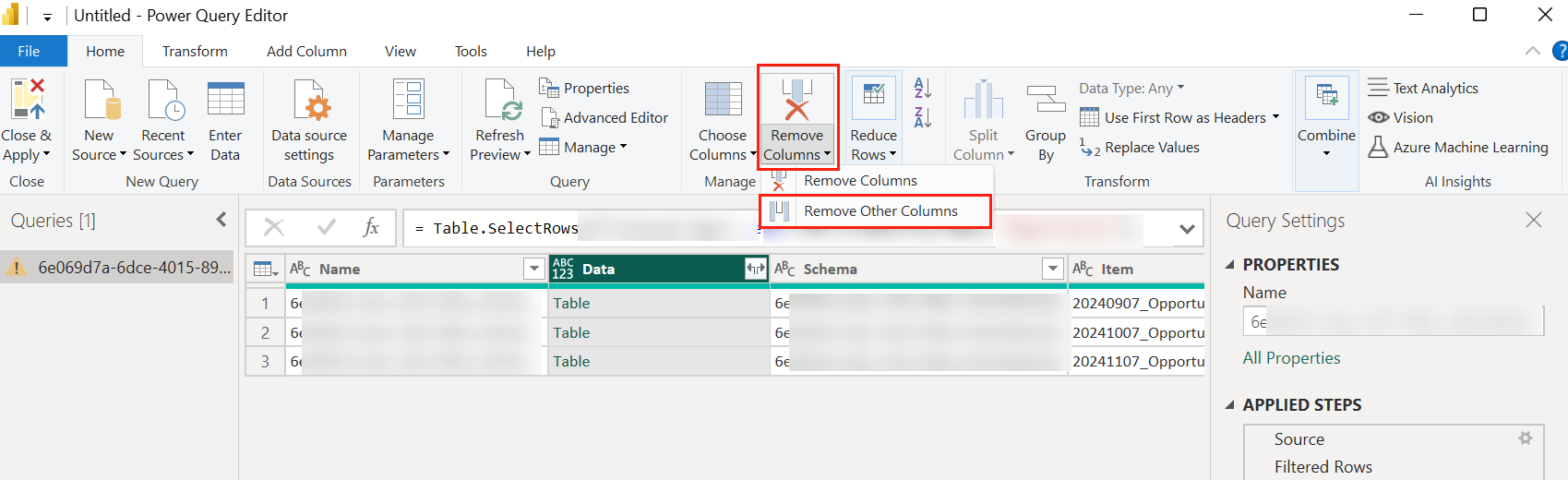Screen dimensions: 1568x480
Task: Click the Table link in row 2
Action: coord(571,332)
